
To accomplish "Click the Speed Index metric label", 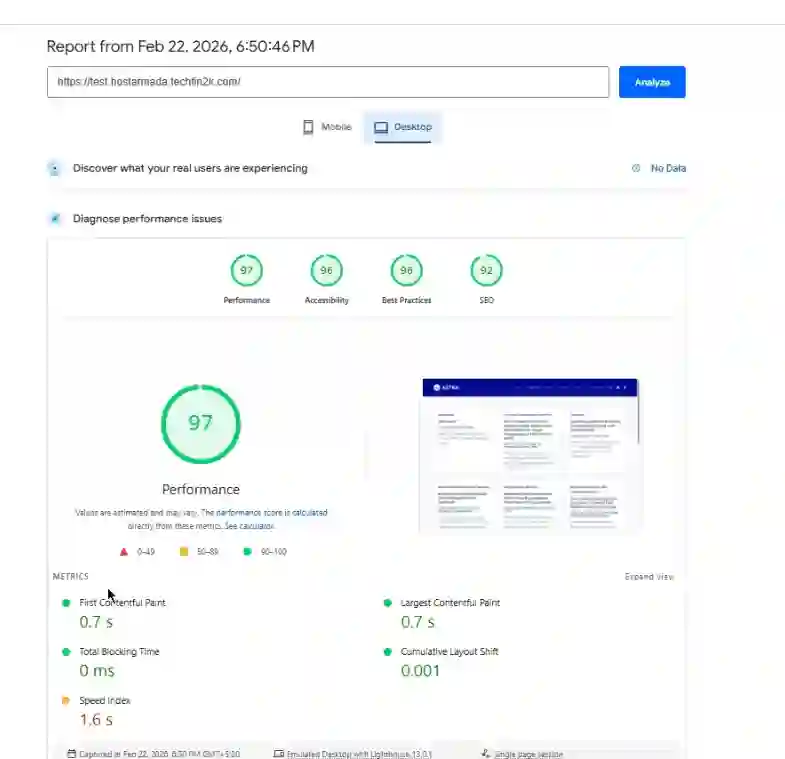I will point(105,701).
